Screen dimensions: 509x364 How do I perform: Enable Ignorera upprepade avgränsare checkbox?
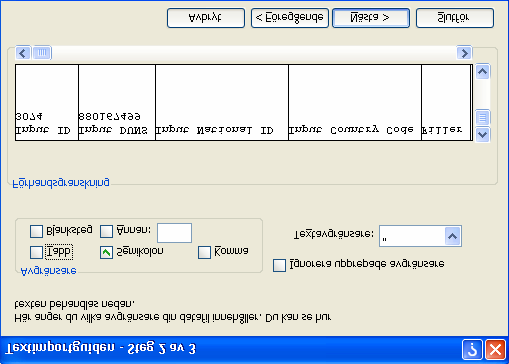[279, 266]
